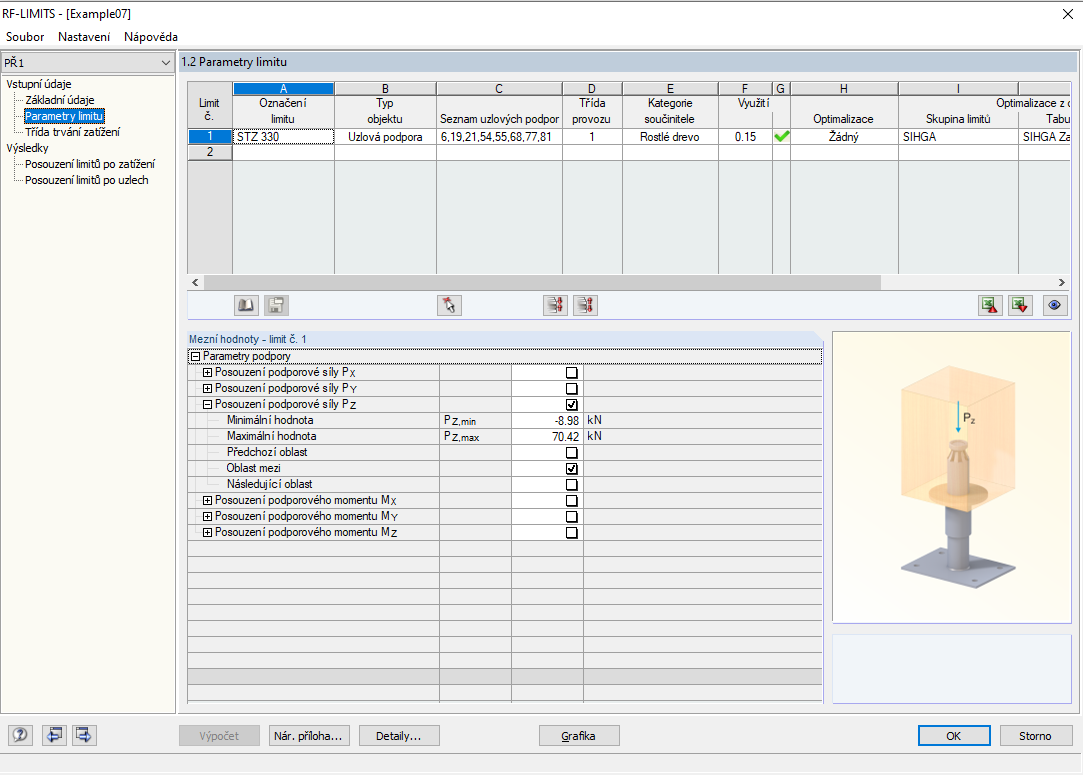Enable Posouzení podporové síly Px checkbox

(571, 372)
